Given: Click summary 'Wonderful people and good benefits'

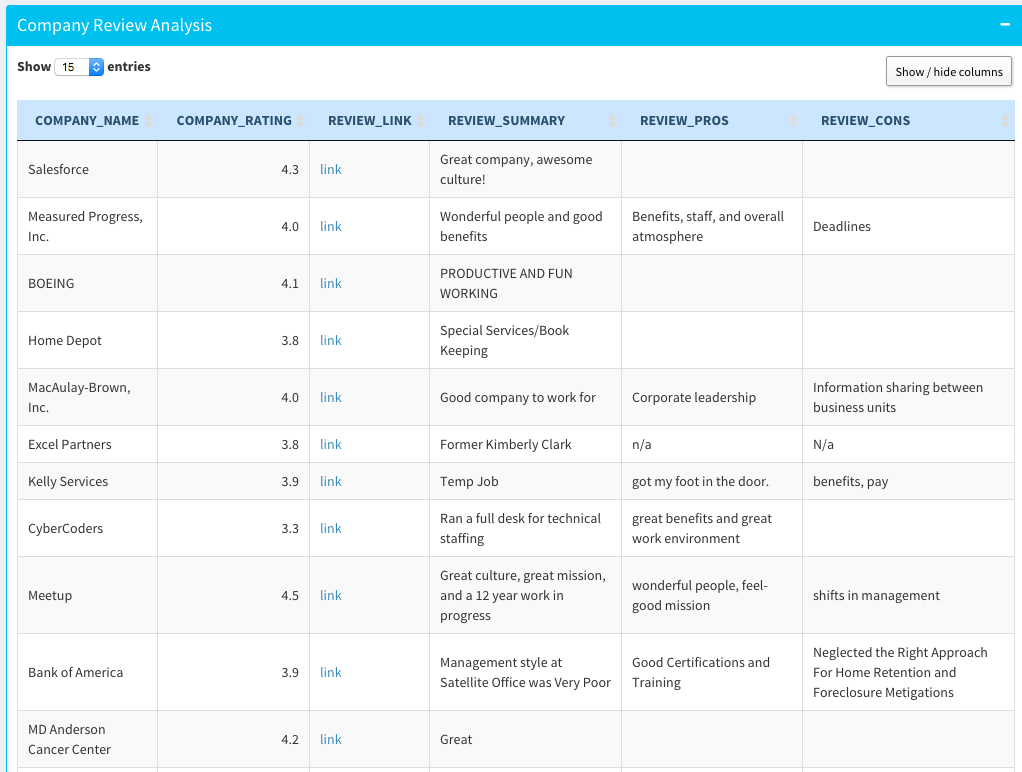Looking at the screenshot, I should (x=521, y=226).
